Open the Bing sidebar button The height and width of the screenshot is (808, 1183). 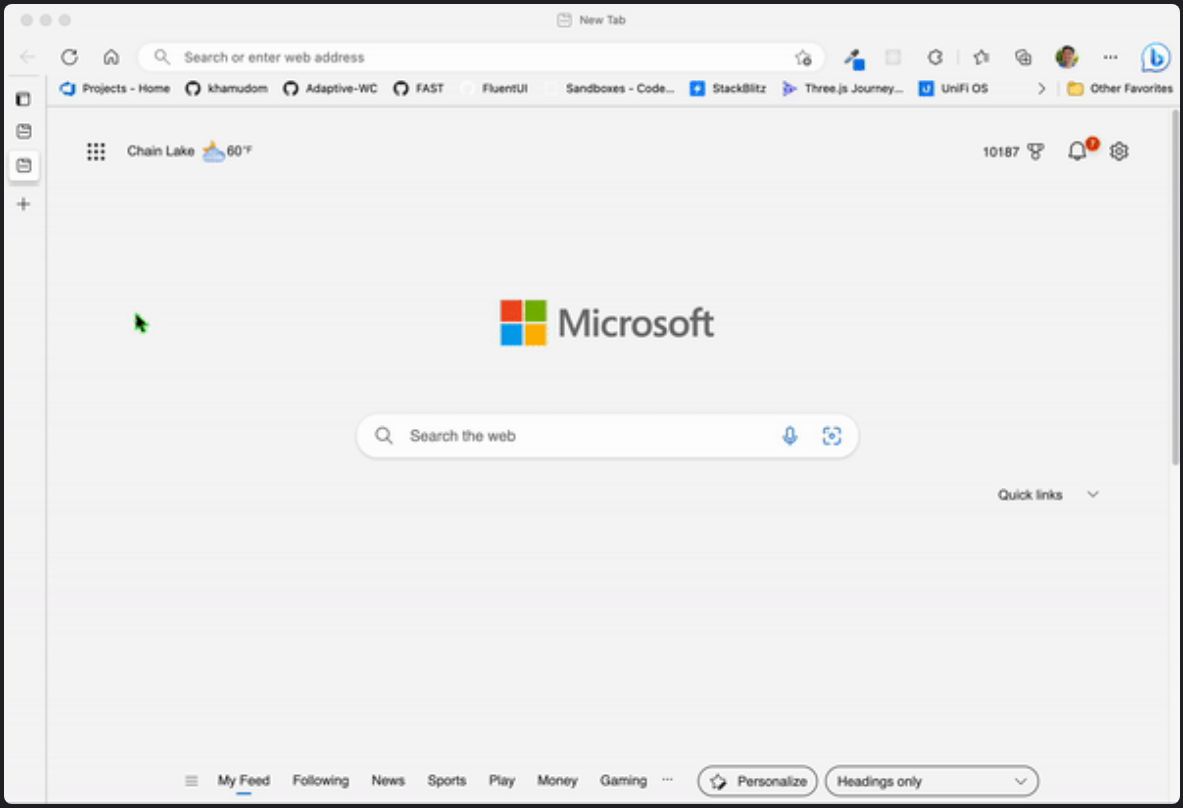[1155, 57]
